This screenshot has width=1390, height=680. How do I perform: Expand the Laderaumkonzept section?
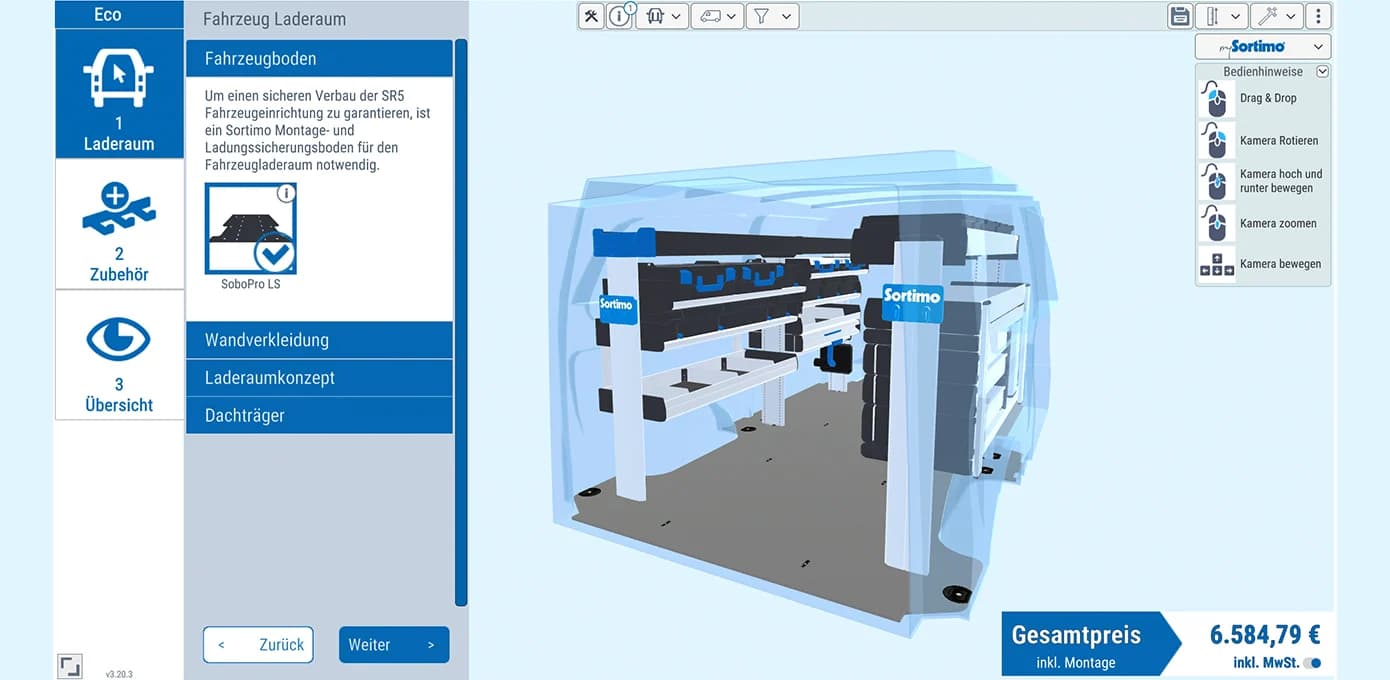(319, 378)
